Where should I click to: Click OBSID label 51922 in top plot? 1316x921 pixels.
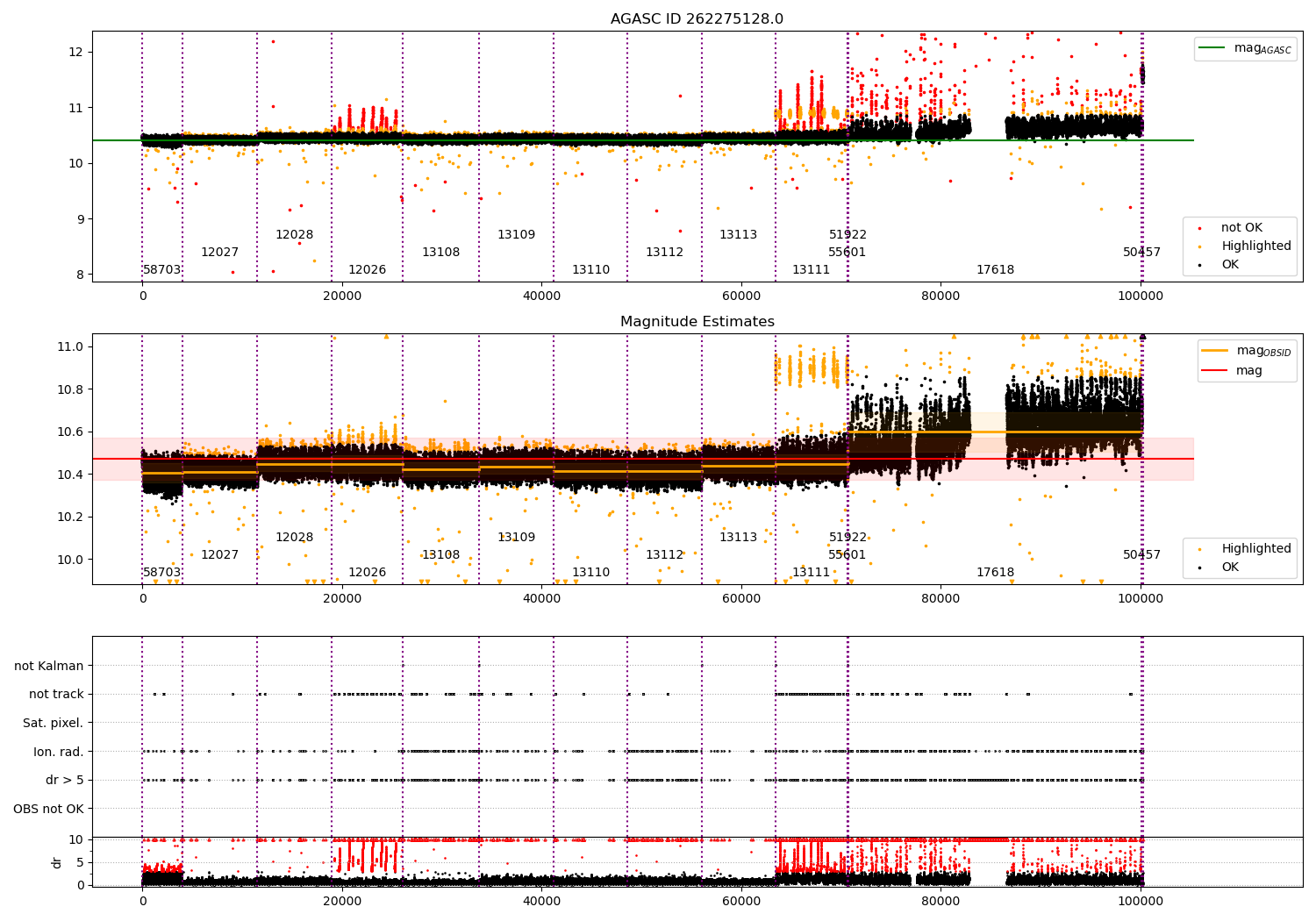pyautogui.click(x=848, y=234)
